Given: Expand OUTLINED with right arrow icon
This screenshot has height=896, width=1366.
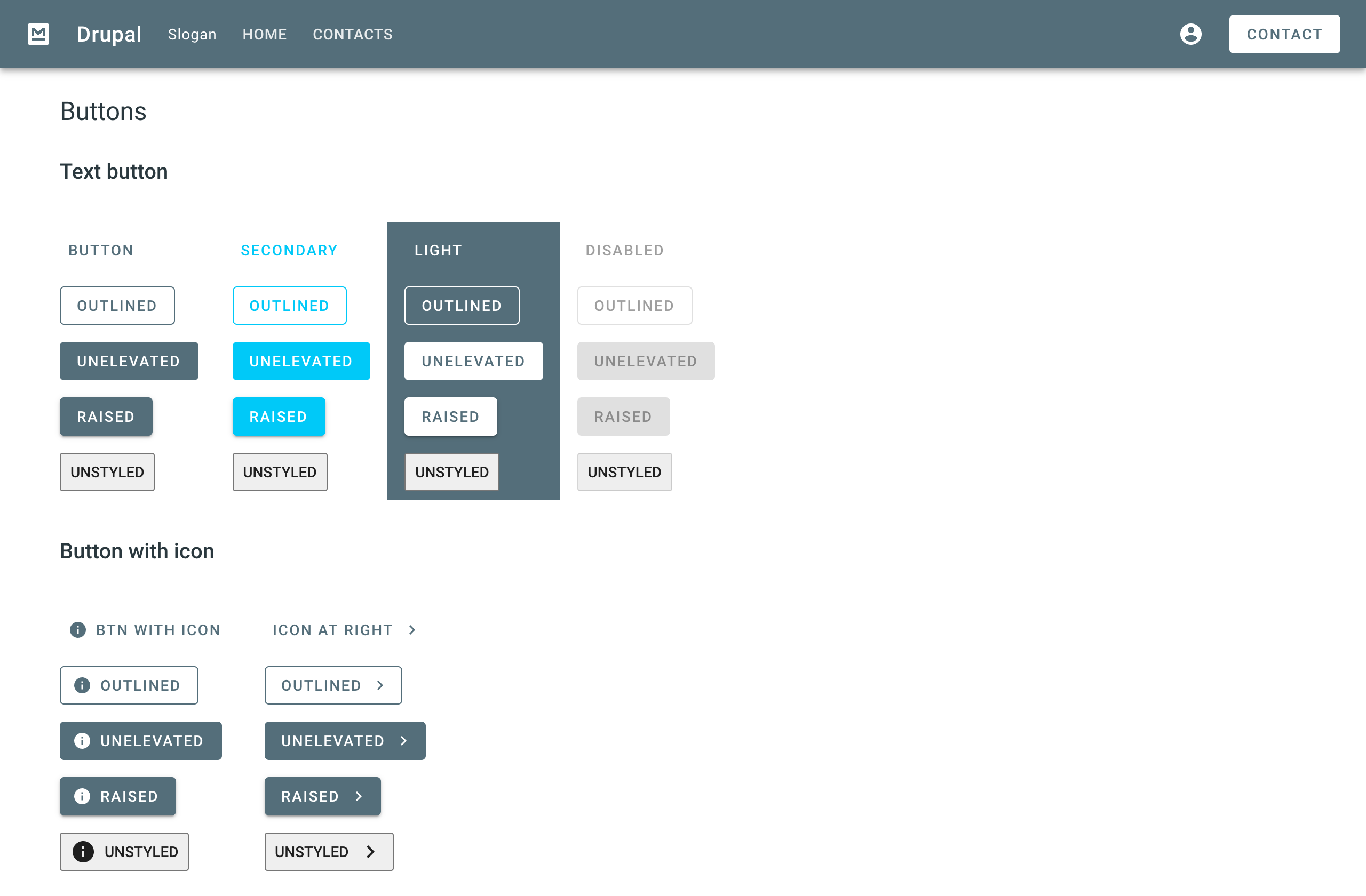Looking at the screenshot, I should tap(333, 685).
